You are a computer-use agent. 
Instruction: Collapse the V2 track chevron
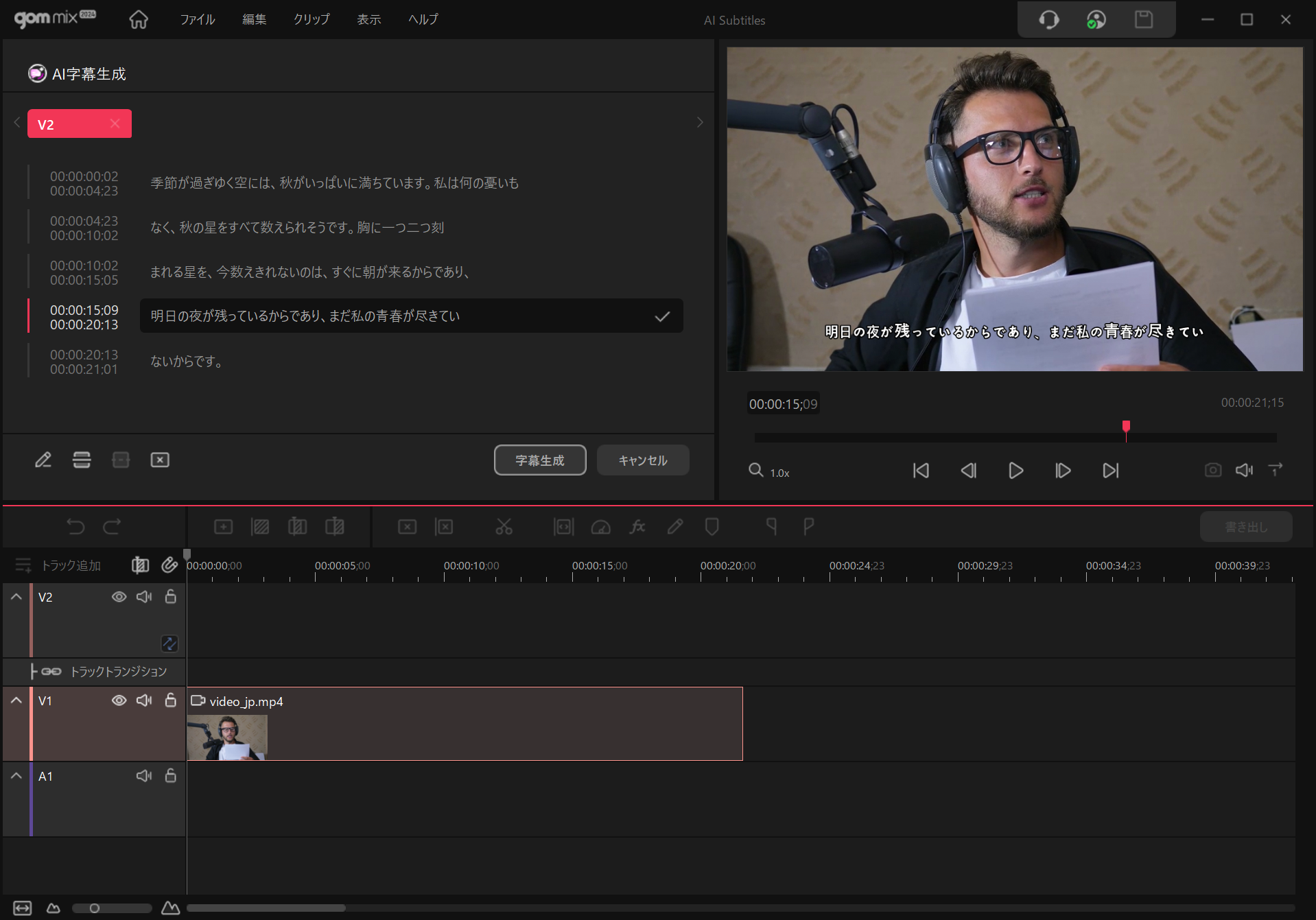(x=16, y=597)
